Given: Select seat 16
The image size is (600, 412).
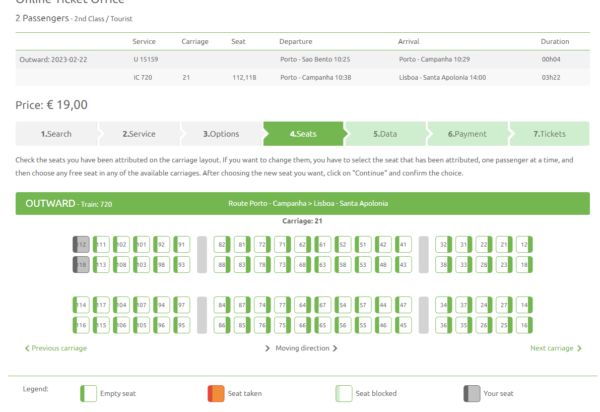Looking at the screenshot, I should pyautogui.click(x=524, y=325).
